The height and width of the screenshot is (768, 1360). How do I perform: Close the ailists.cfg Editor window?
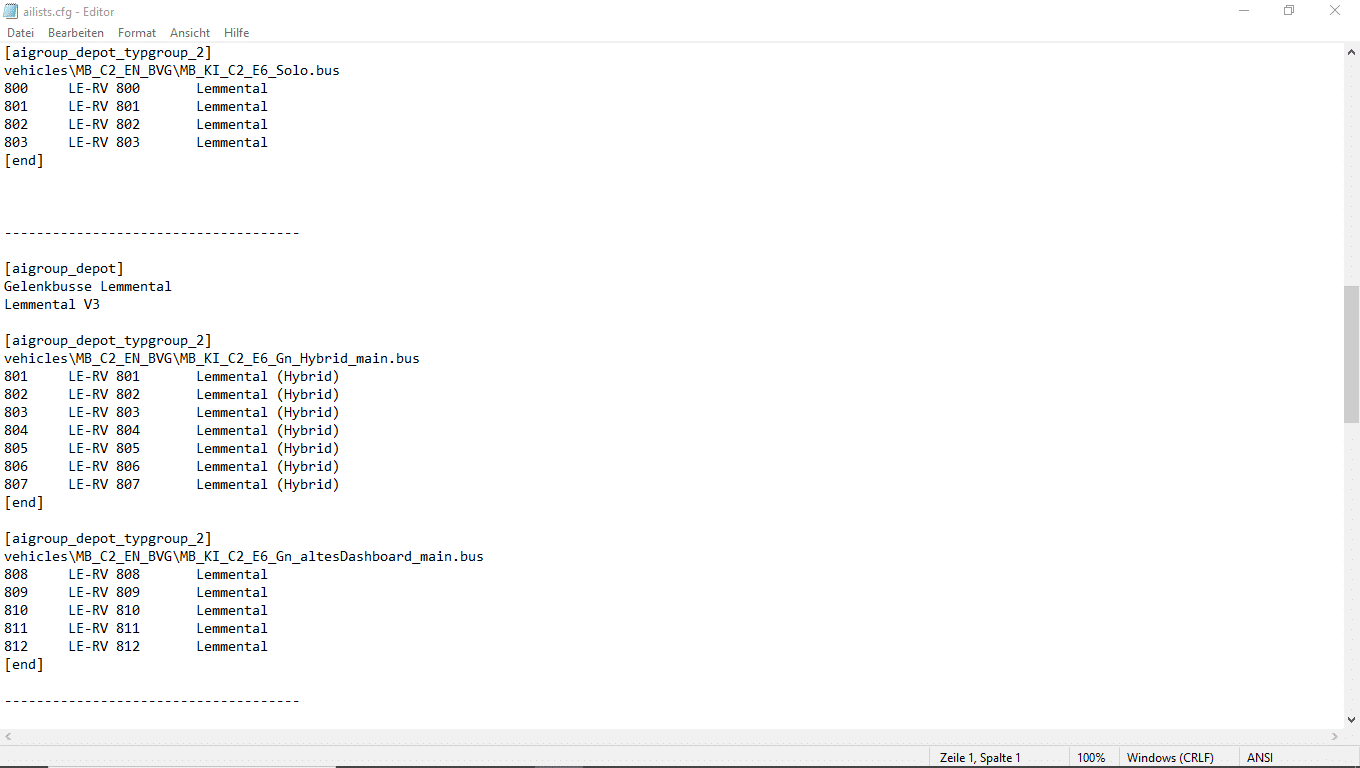point(1335,11)
